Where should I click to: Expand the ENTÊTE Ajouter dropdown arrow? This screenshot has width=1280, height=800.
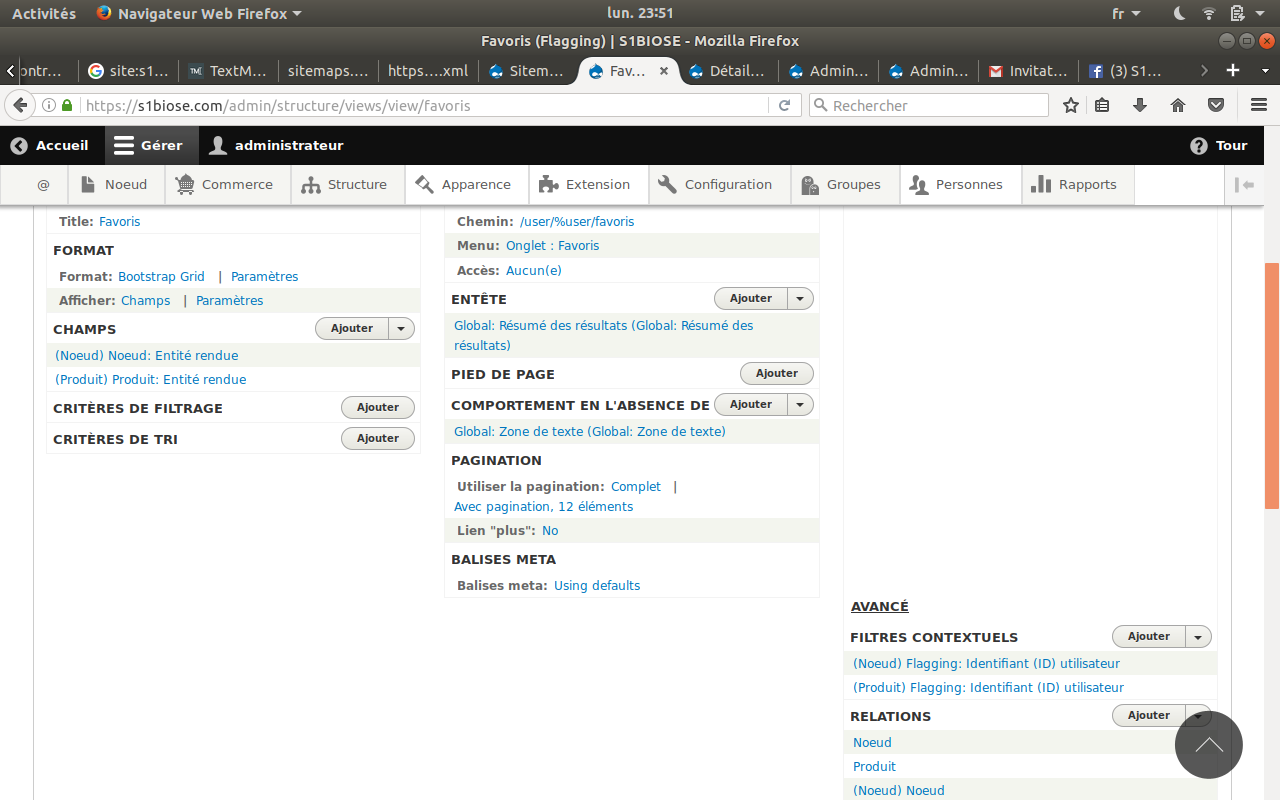[x=800, y=298]
